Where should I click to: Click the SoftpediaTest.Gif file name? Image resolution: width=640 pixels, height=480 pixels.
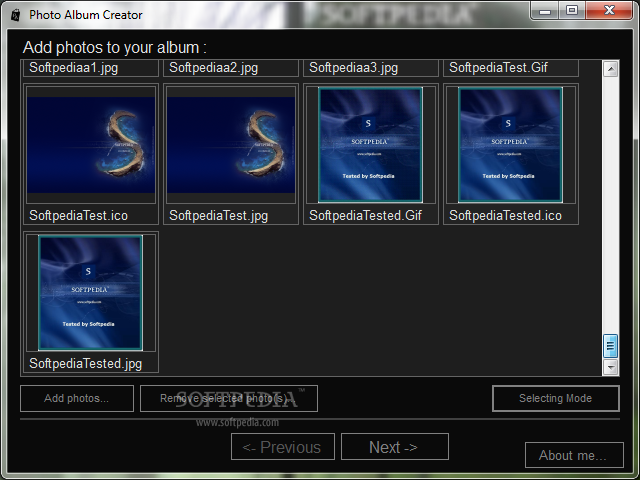pyautogui.click(x=498, y=68)
